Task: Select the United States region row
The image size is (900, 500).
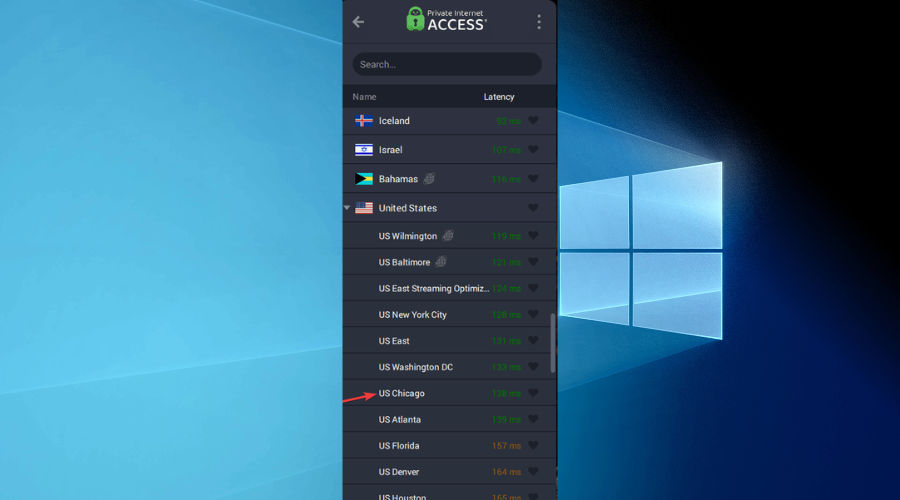Action: (x=449, y=208)
